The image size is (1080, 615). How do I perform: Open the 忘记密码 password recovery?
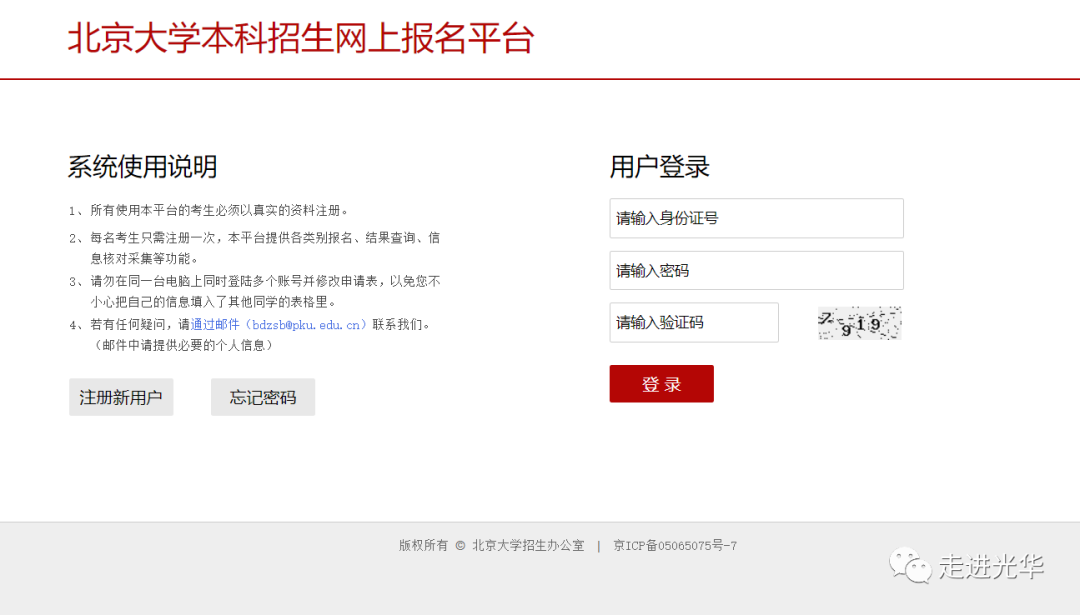point(263,397)
